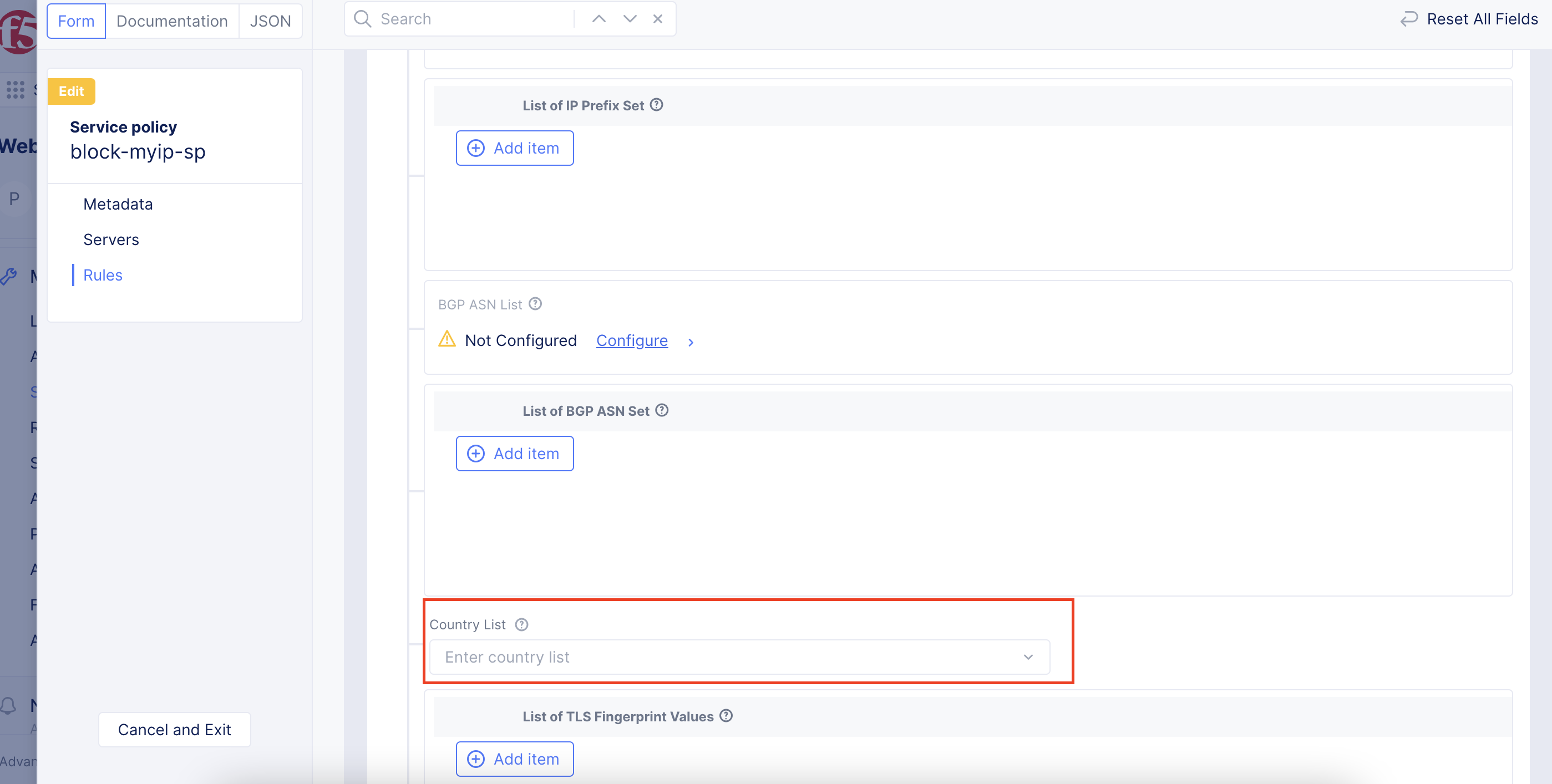
Task: Open the notifications bell icon
Action: pos(8,706)
